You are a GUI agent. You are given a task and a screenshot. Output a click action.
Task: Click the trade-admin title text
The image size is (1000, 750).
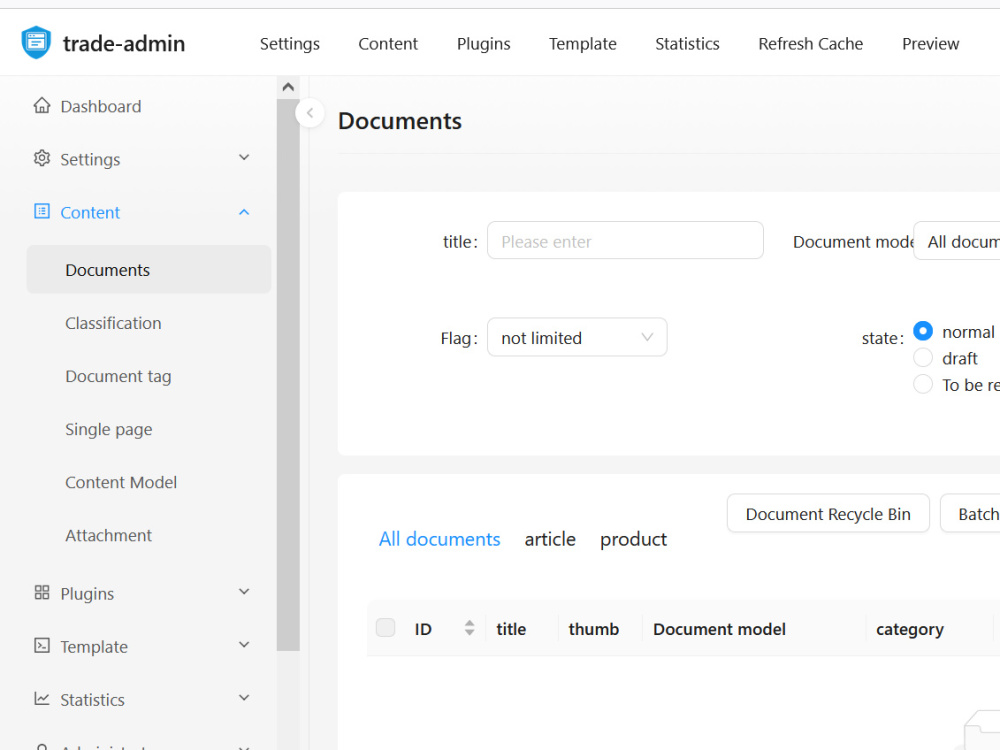(x=124, y=43)
